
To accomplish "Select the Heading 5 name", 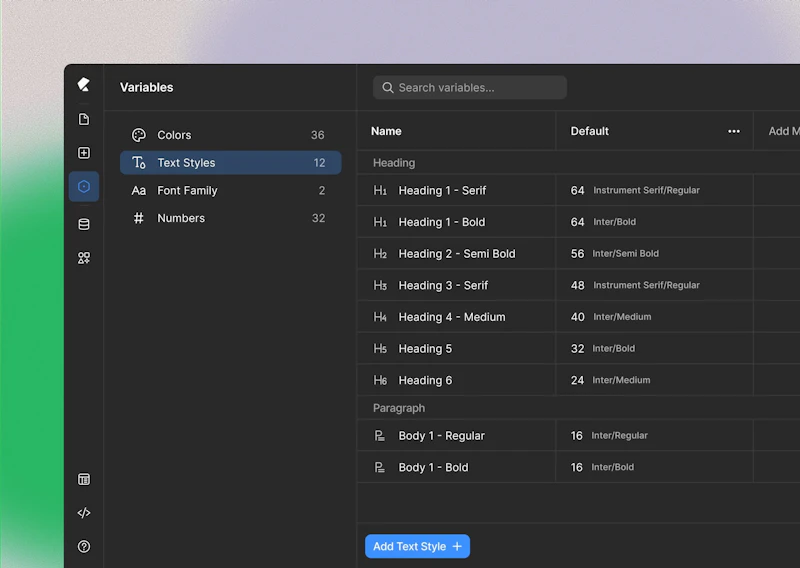I will 425,349.
